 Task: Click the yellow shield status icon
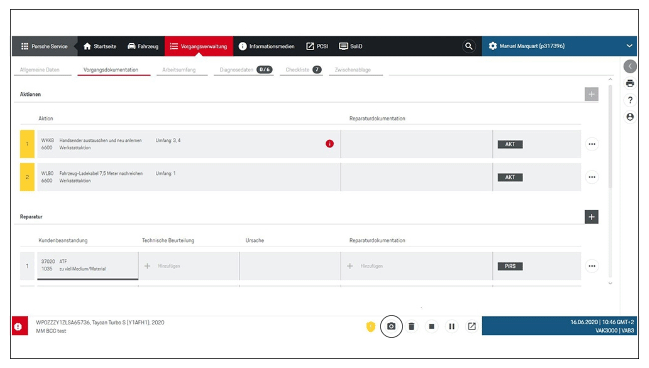click(370, 327)
